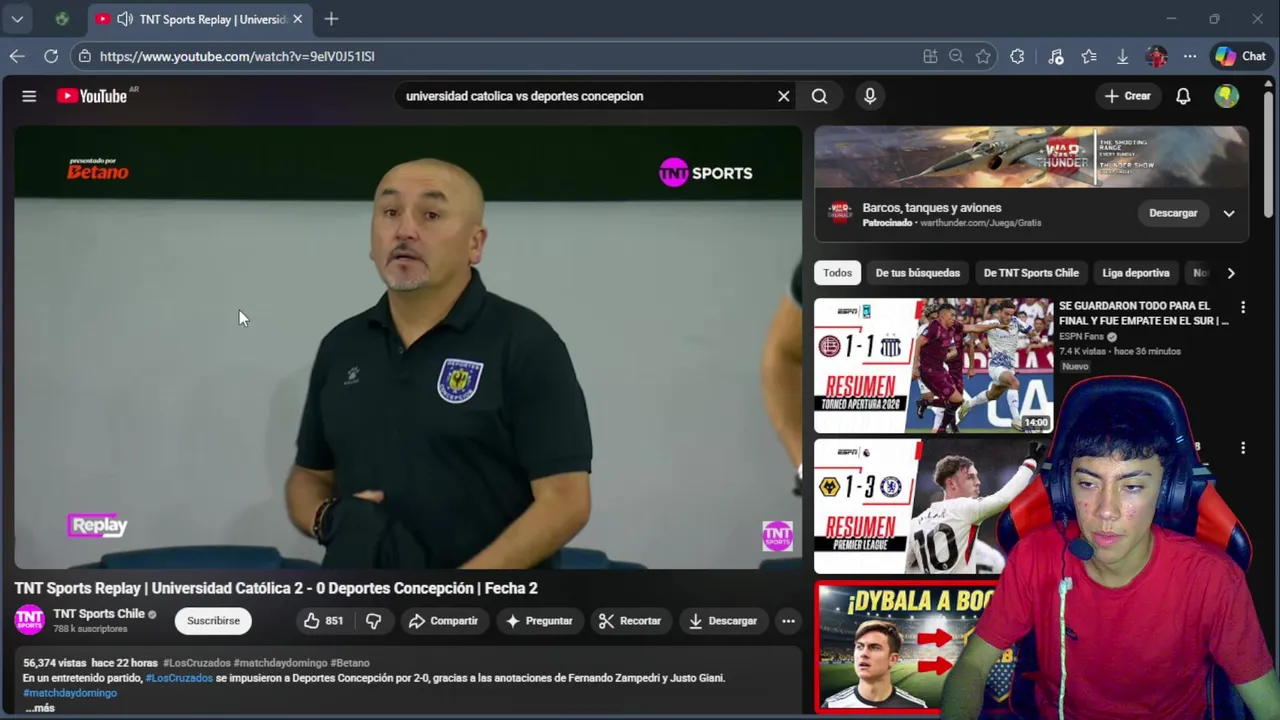Image resolution: width=1280 pixels, height=720 pixels.
Task: Open the War Thunder ad banner
Action: (1031, 157)
